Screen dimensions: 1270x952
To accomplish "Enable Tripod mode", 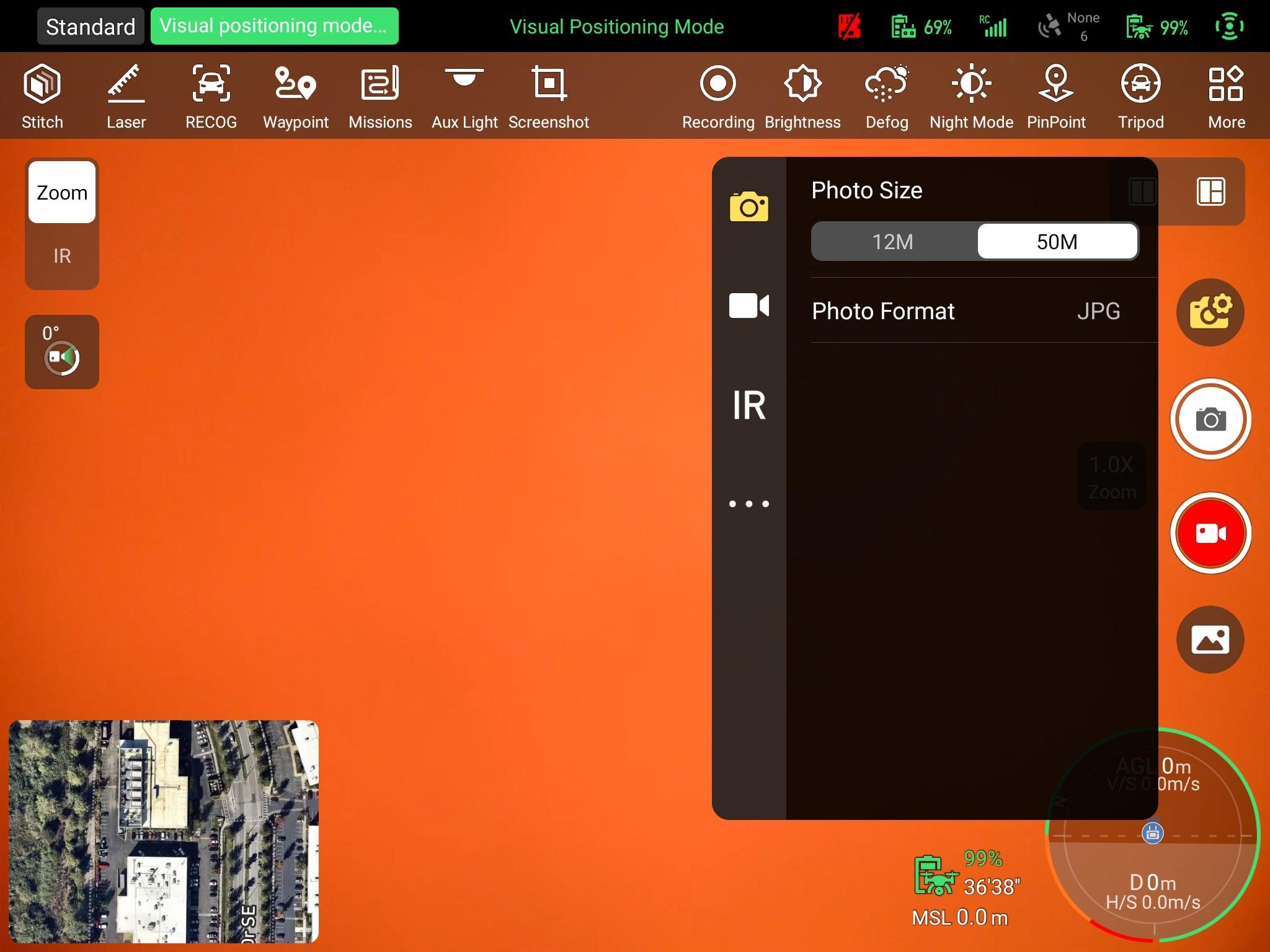I will coord(1141,96).
